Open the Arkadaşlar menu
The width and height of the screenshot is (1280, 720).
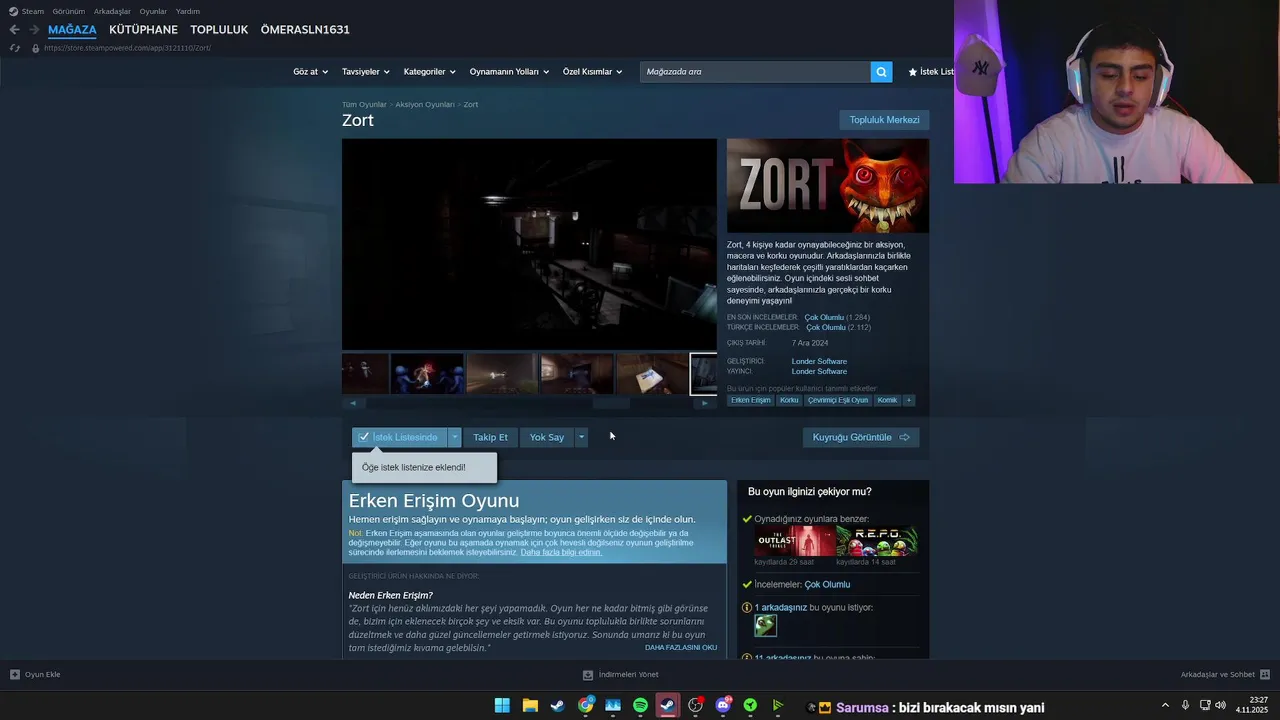[x=112, y=11]
